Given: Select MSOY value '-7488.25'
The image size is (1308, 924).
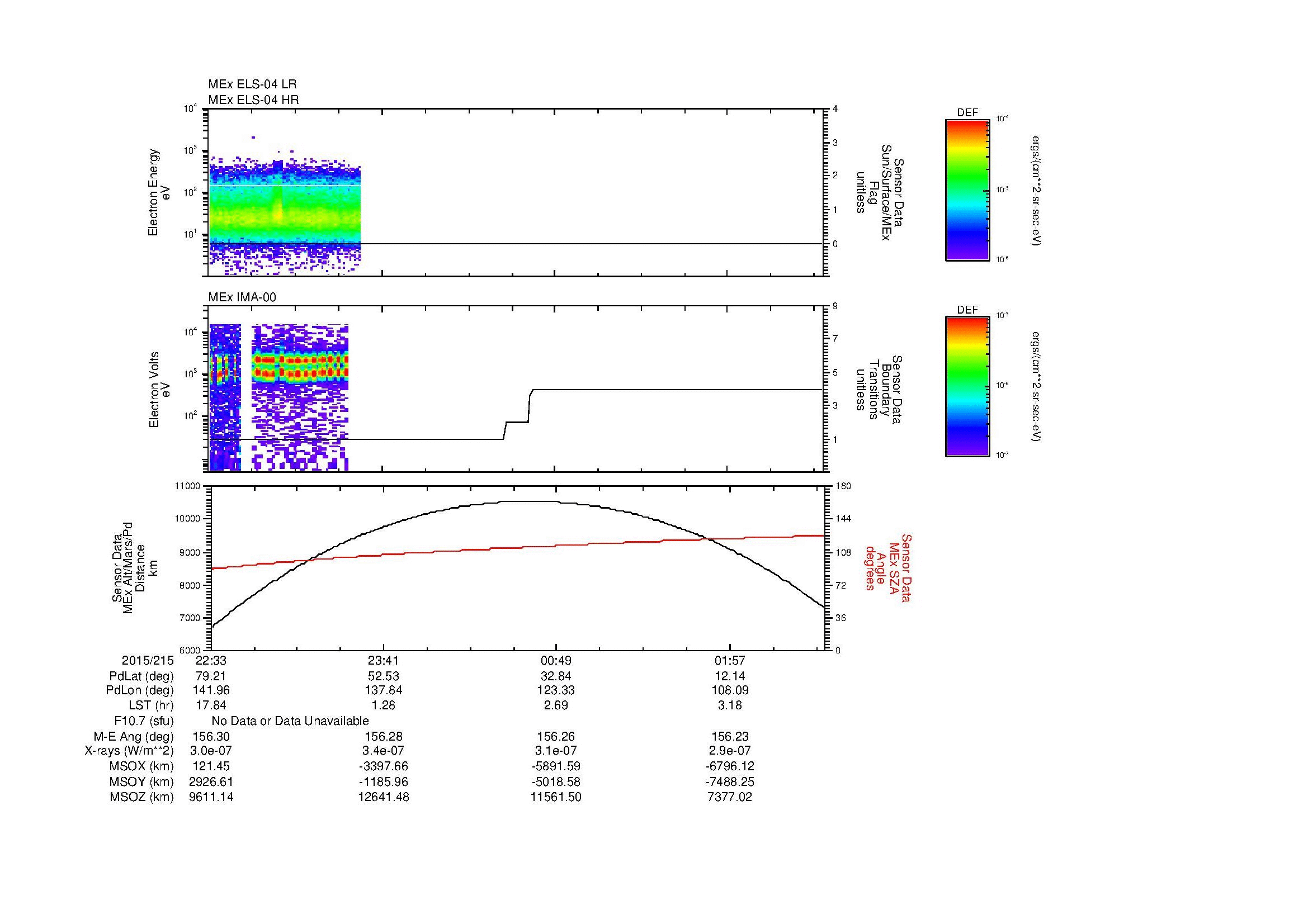Looking at the screenshot, I should coord(730,781).
